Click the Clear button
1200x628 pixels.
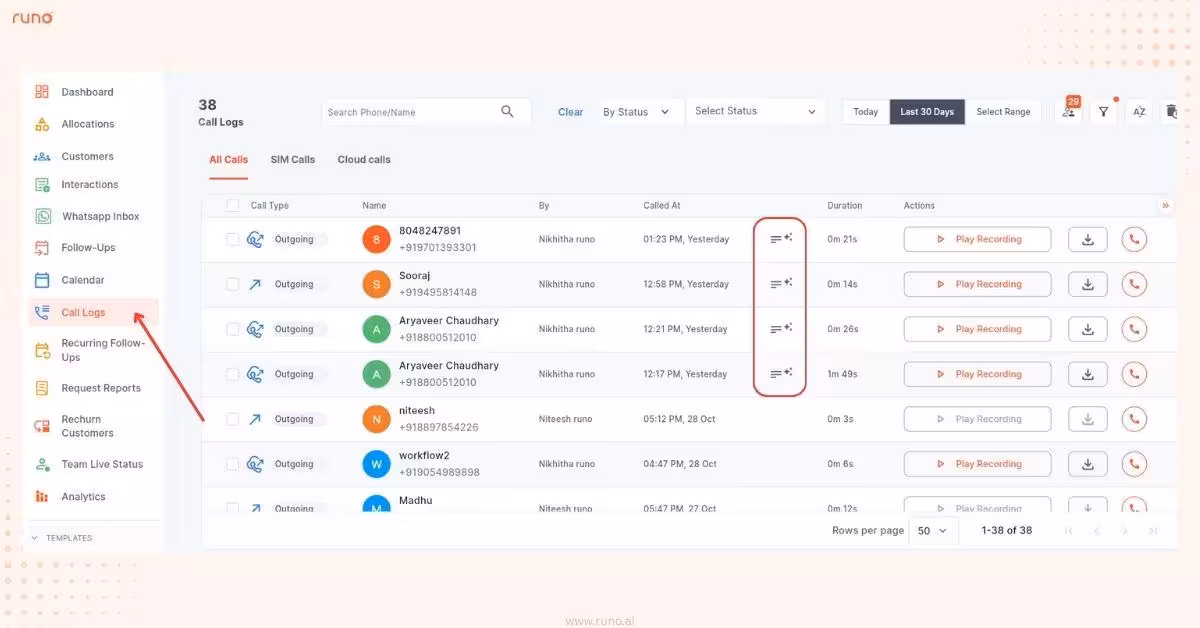click(570, 111)
